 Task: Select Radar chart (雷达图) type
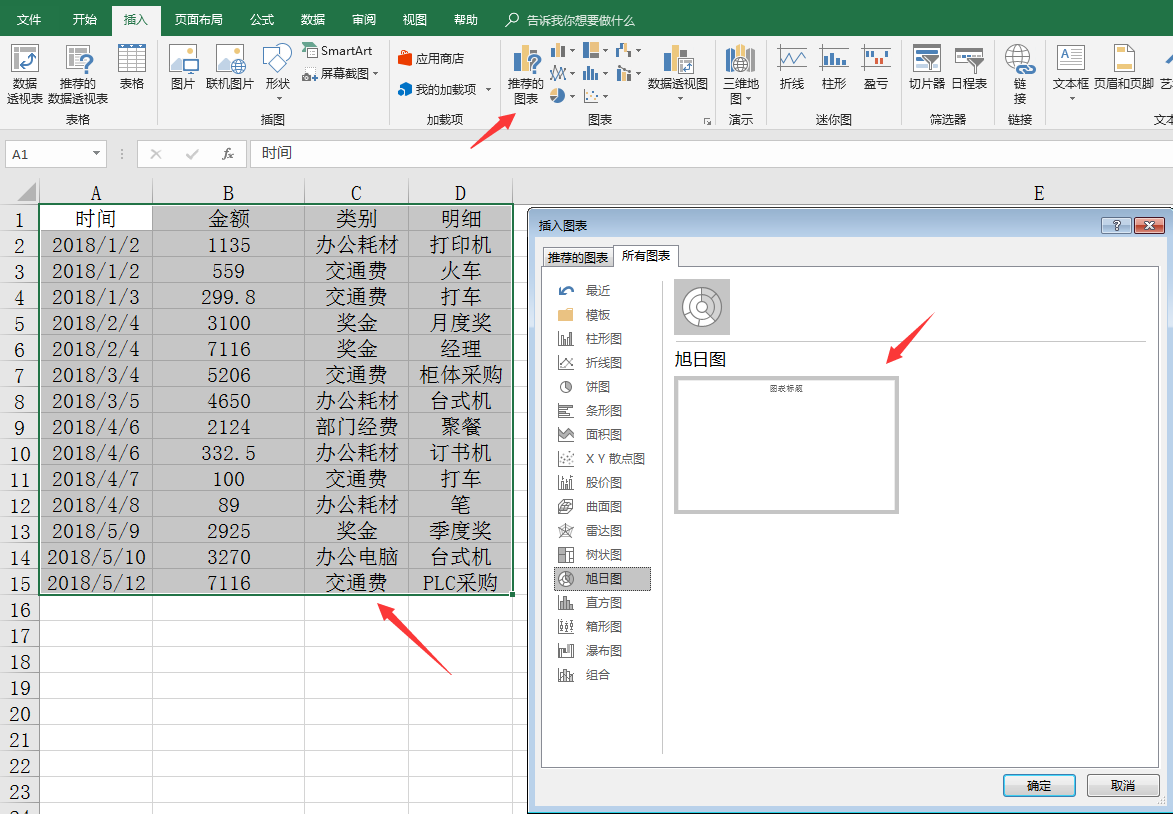(x=603, y=530)
